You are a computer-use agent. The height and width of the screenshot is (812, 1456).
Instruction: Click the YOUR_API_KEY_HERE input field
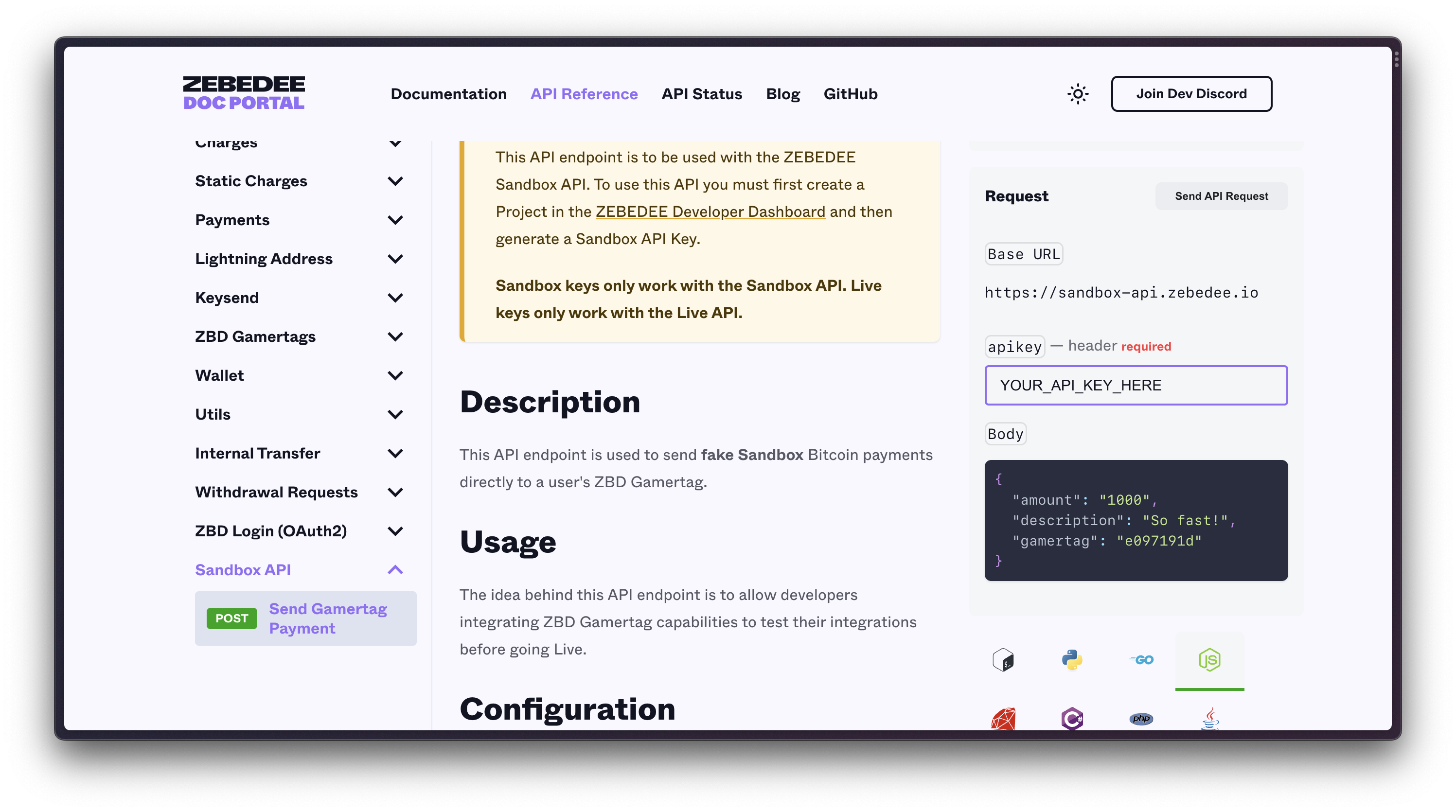[1136, 385]
